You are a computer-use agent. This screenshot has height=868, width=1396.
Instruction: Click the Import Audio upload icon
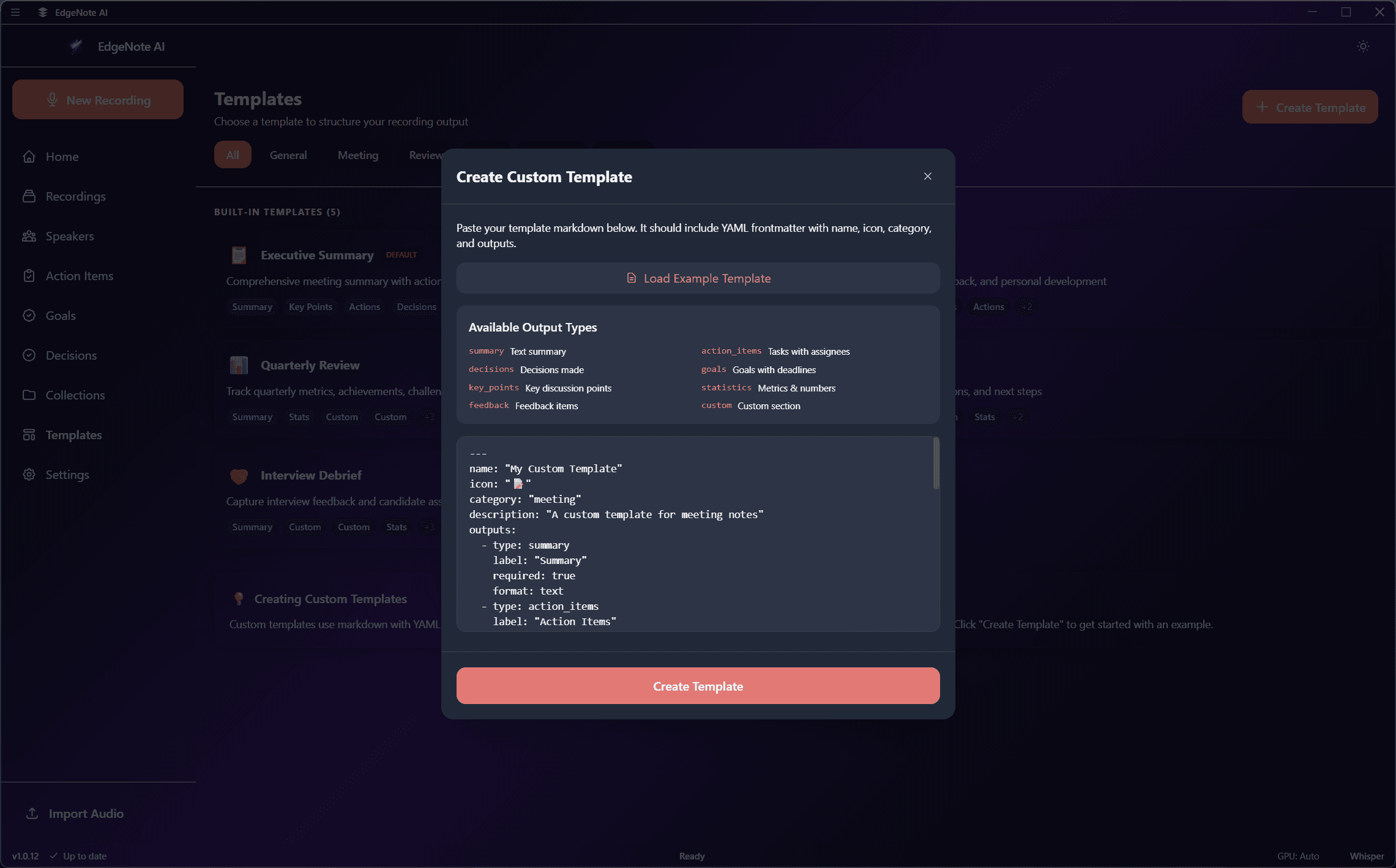[31, 813]
